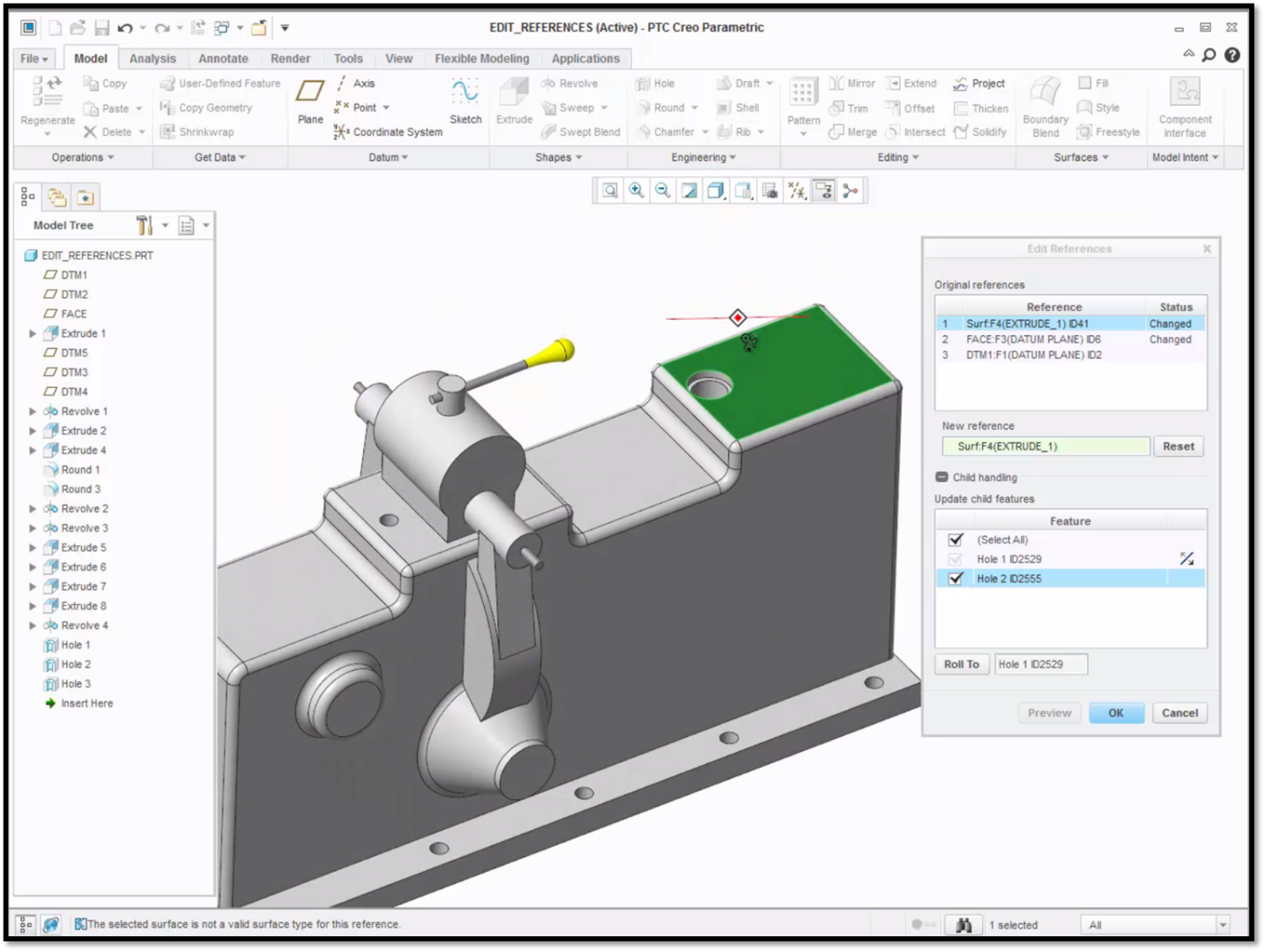Image resolution: width=1265 pixels, height=952 pixels.
Task: Select the Boundary Blend tool
Action: pos(1045,107)
